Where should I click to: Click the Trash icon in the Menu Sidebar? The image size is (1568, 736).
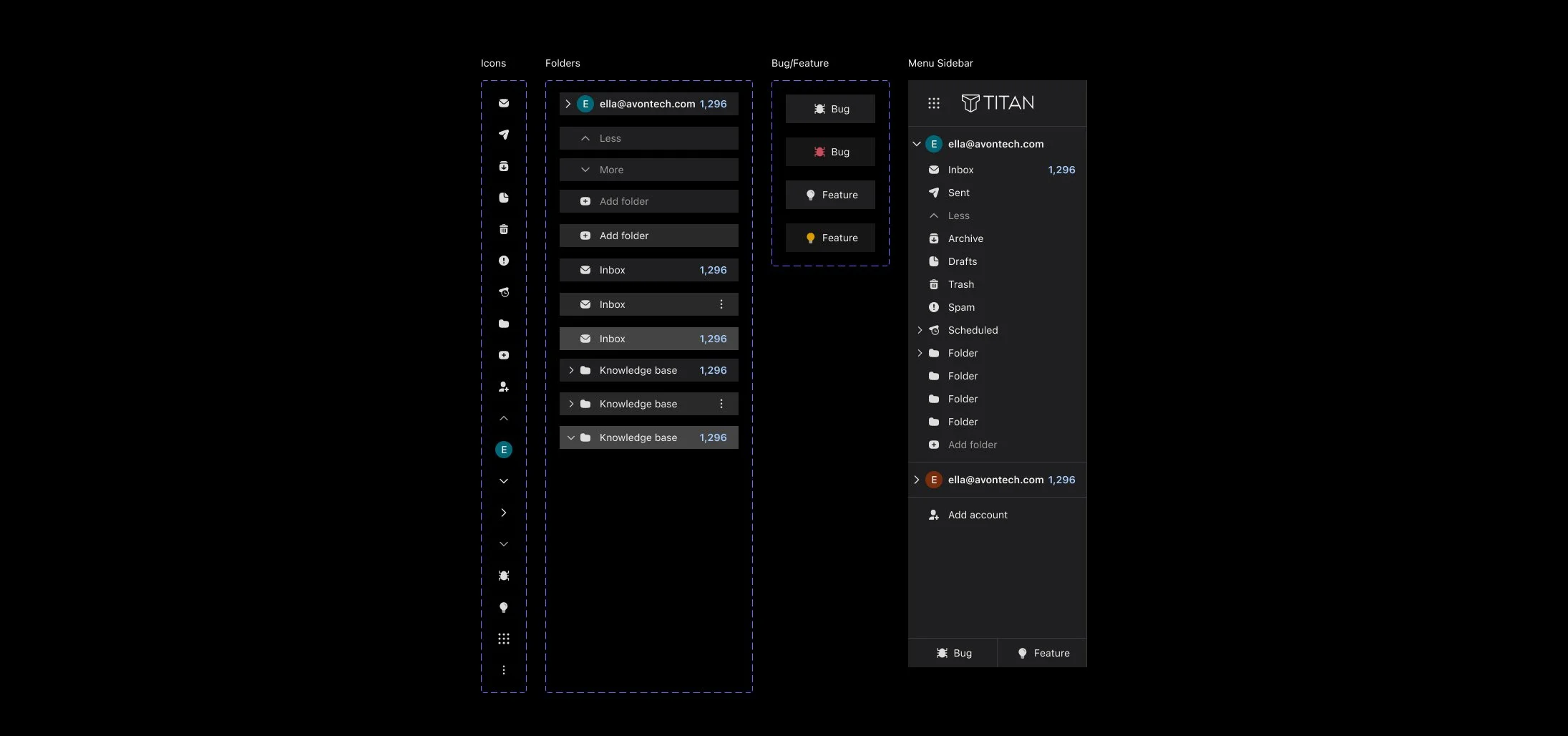pyautogui.click(x=934, y=284)
